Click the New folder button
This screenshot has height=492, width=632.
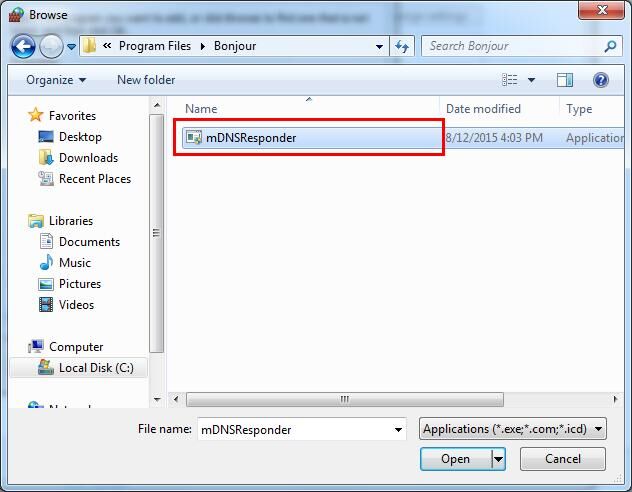(x=146, y=80)
